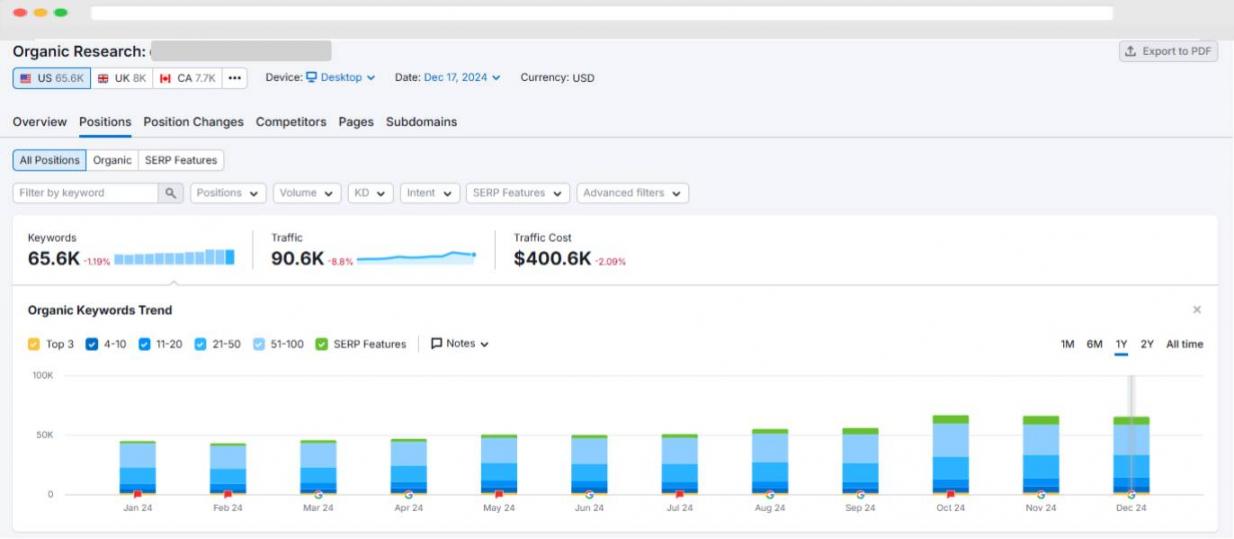Expand the Date Dec 17, 2024 picker
Screen dimensions: 1234x539
[462, 77]
